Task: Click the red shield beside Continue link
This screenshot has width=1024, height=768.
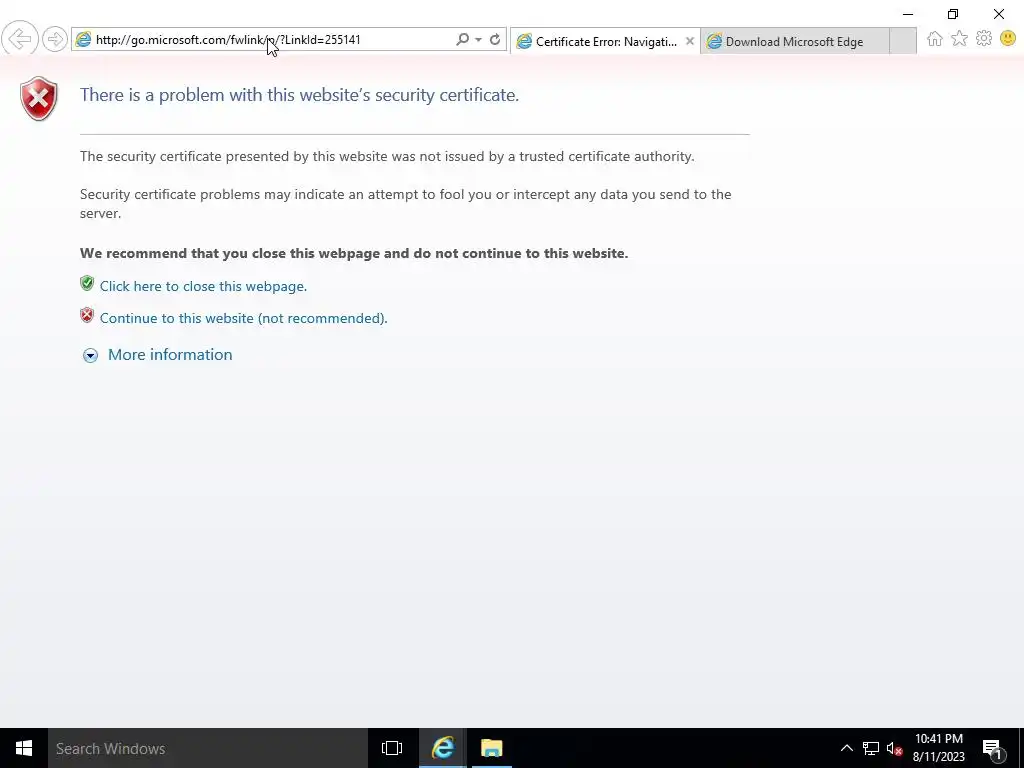Action: point(87,315)
